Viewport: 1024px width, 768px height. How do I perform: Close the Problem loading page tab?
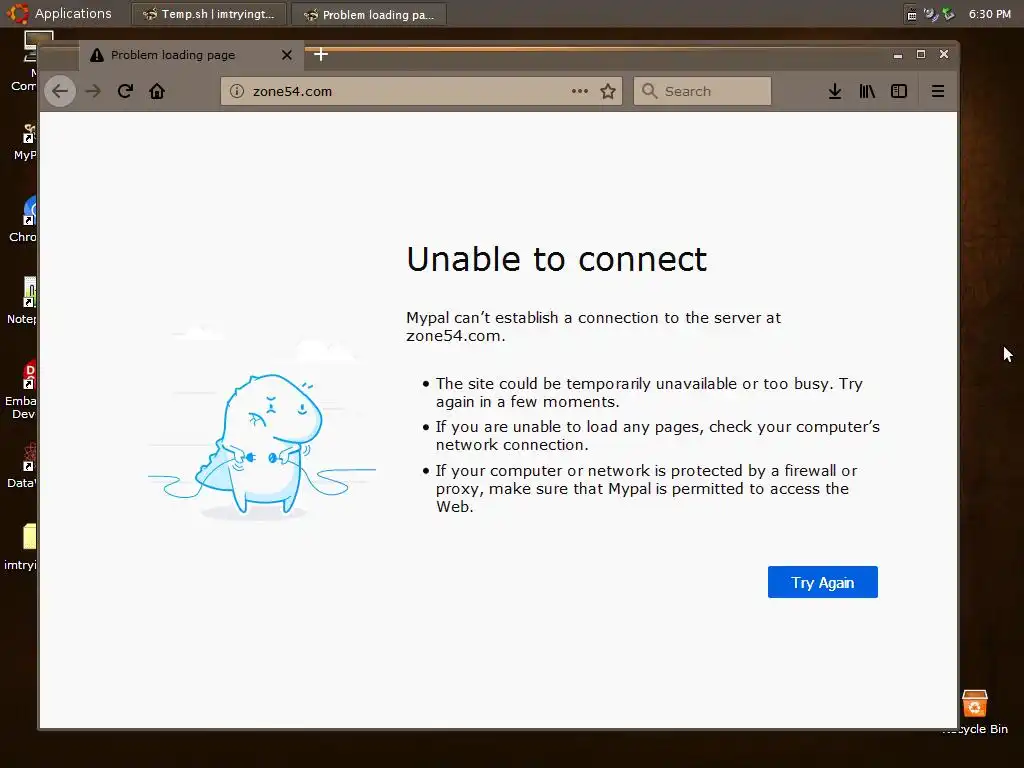coord(287,55)
